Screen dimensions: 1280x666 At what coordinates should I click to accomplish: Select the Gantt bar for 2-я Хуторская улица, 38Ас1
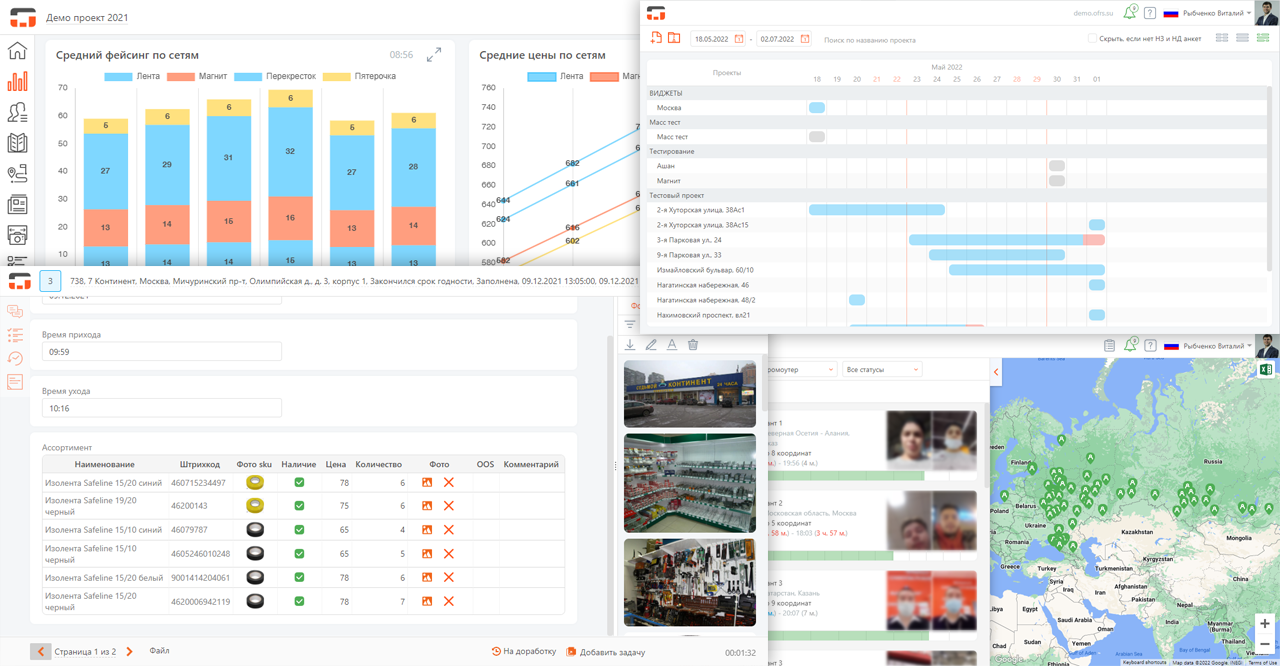click(x=877, y=210)
